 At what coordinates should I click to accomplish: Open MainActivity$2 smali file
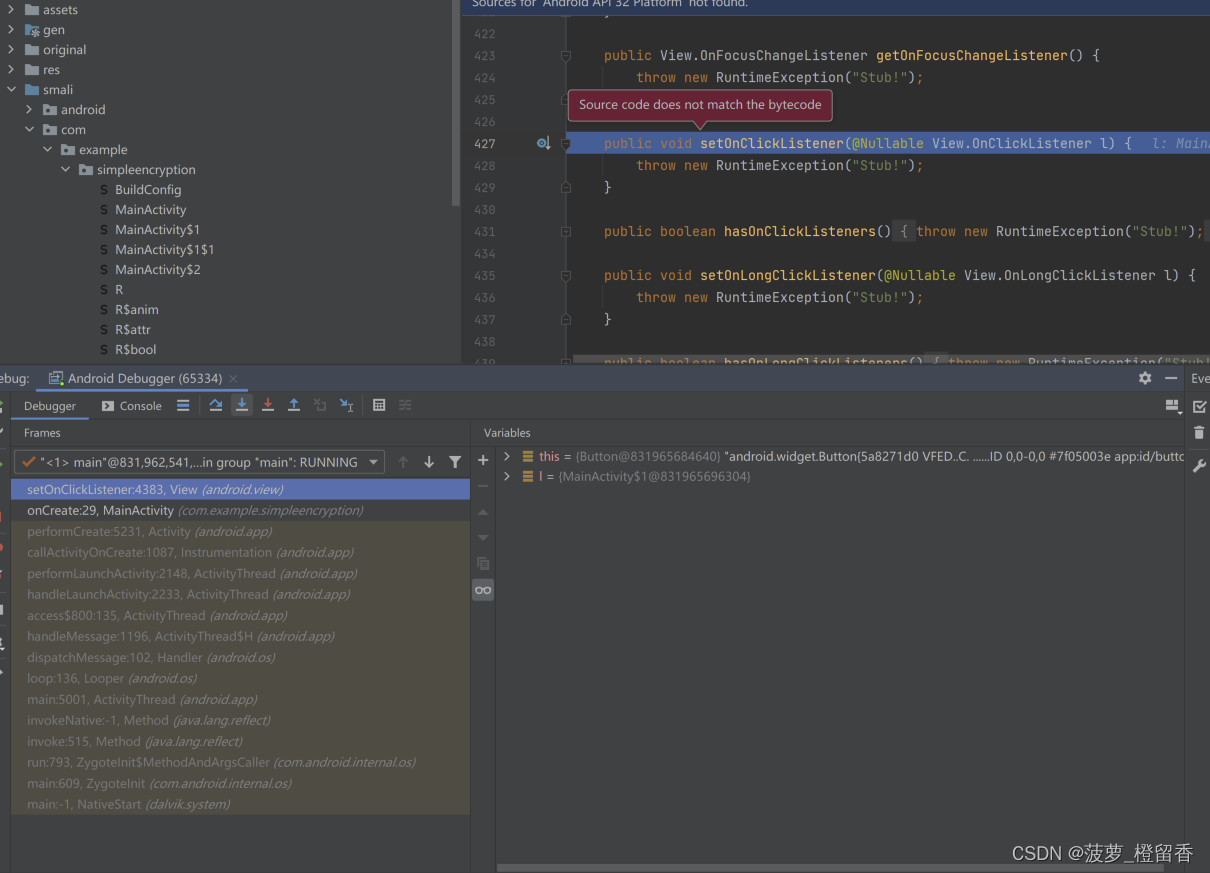click(x=157, y=270)
